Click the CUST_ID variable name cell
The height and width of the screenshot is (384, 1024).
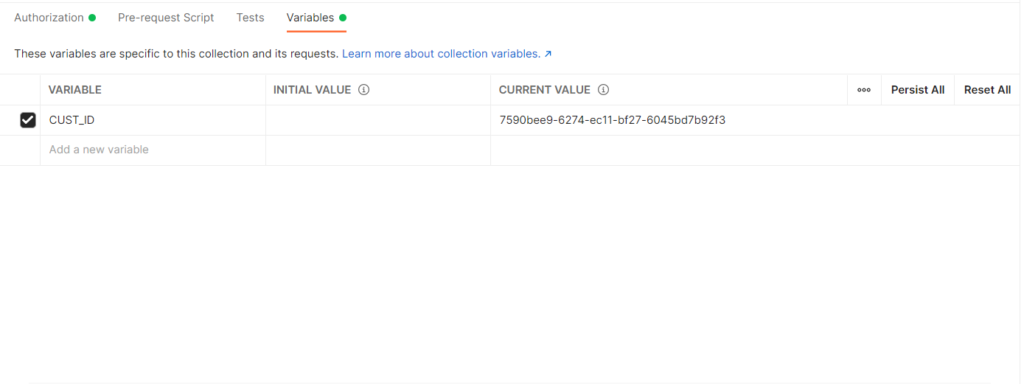click(x=153, y=120)
